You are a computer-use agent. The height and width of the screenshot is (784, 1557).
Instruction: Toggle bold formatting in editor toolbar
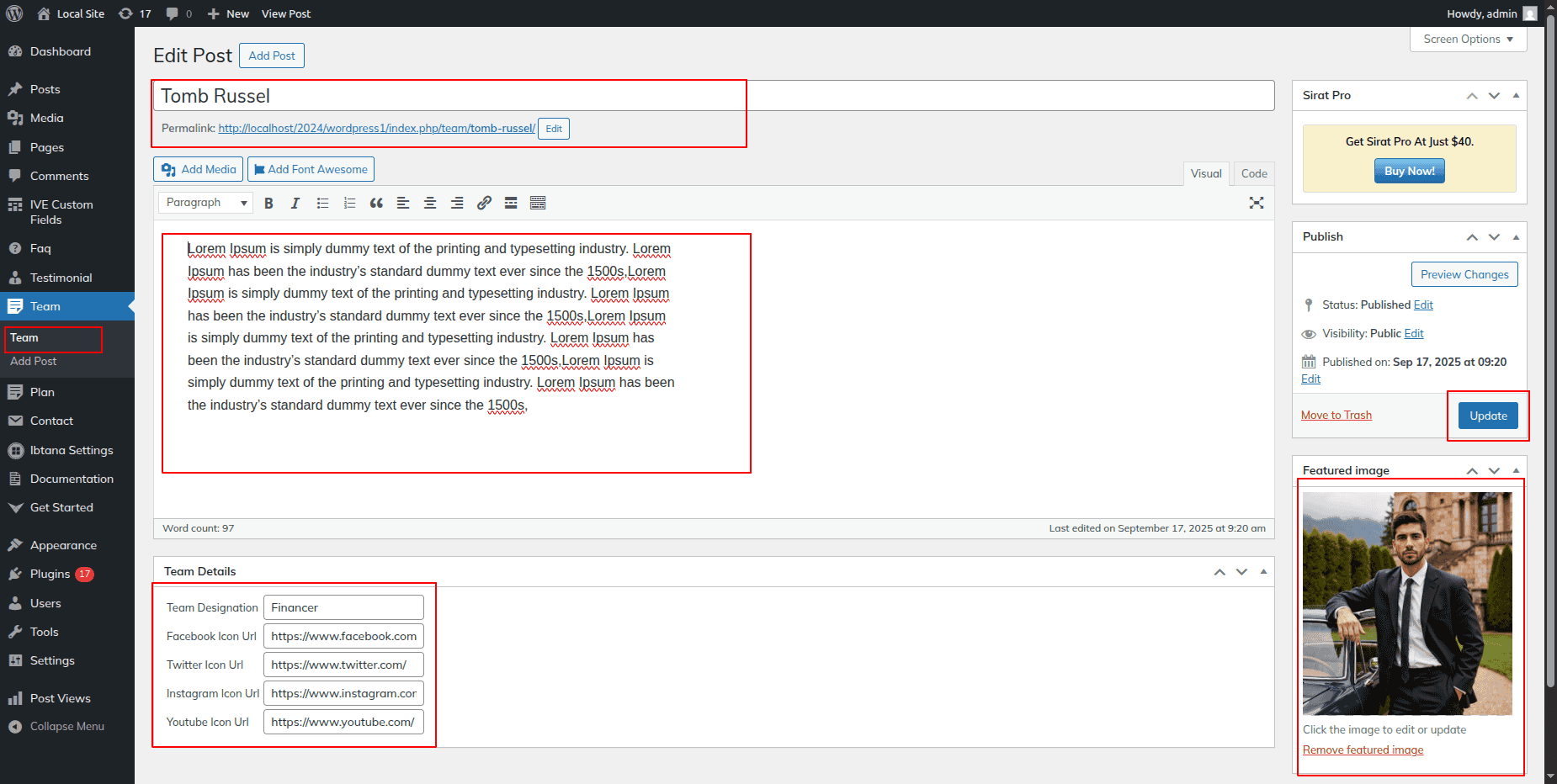[268, 203]
